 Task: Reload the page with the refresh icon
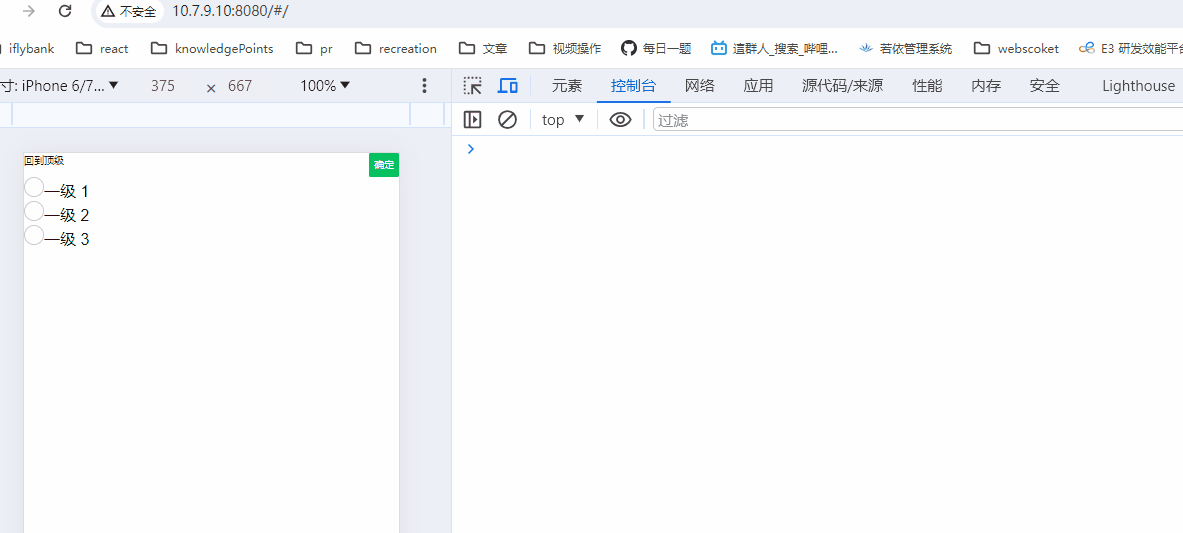click(x=66, y=11)
